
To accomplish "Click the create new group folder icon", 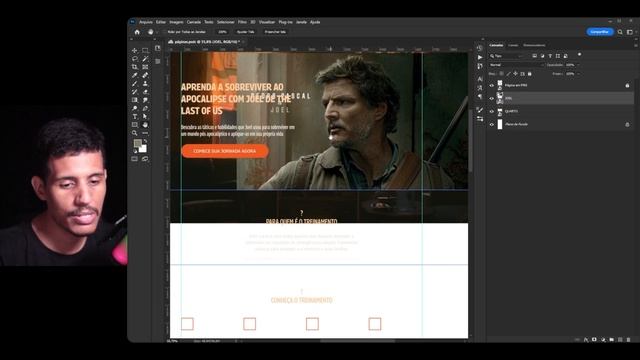I will point(611,340).
